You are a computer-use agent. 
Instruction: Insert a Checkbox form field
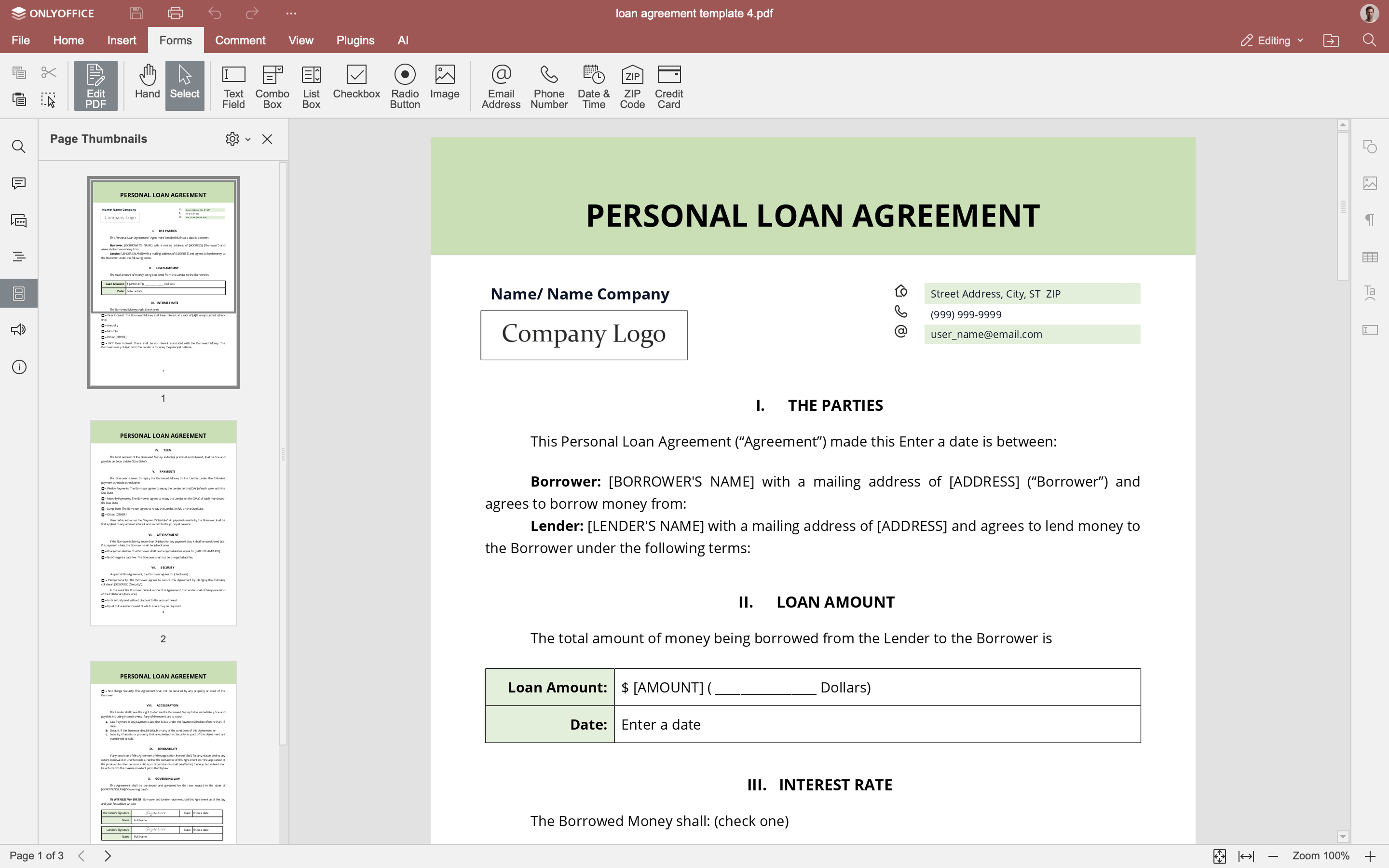(356, 82)
